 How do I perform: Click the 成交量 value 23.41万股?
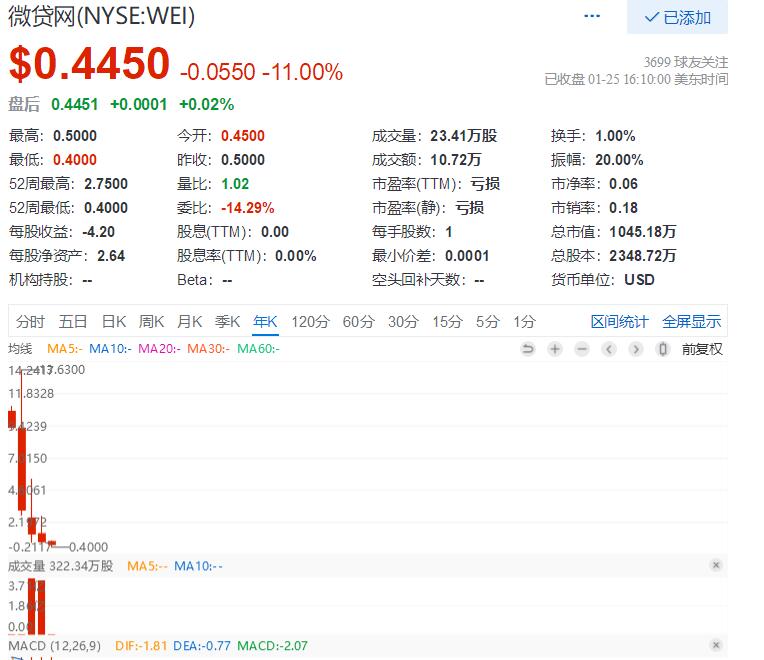463,135
